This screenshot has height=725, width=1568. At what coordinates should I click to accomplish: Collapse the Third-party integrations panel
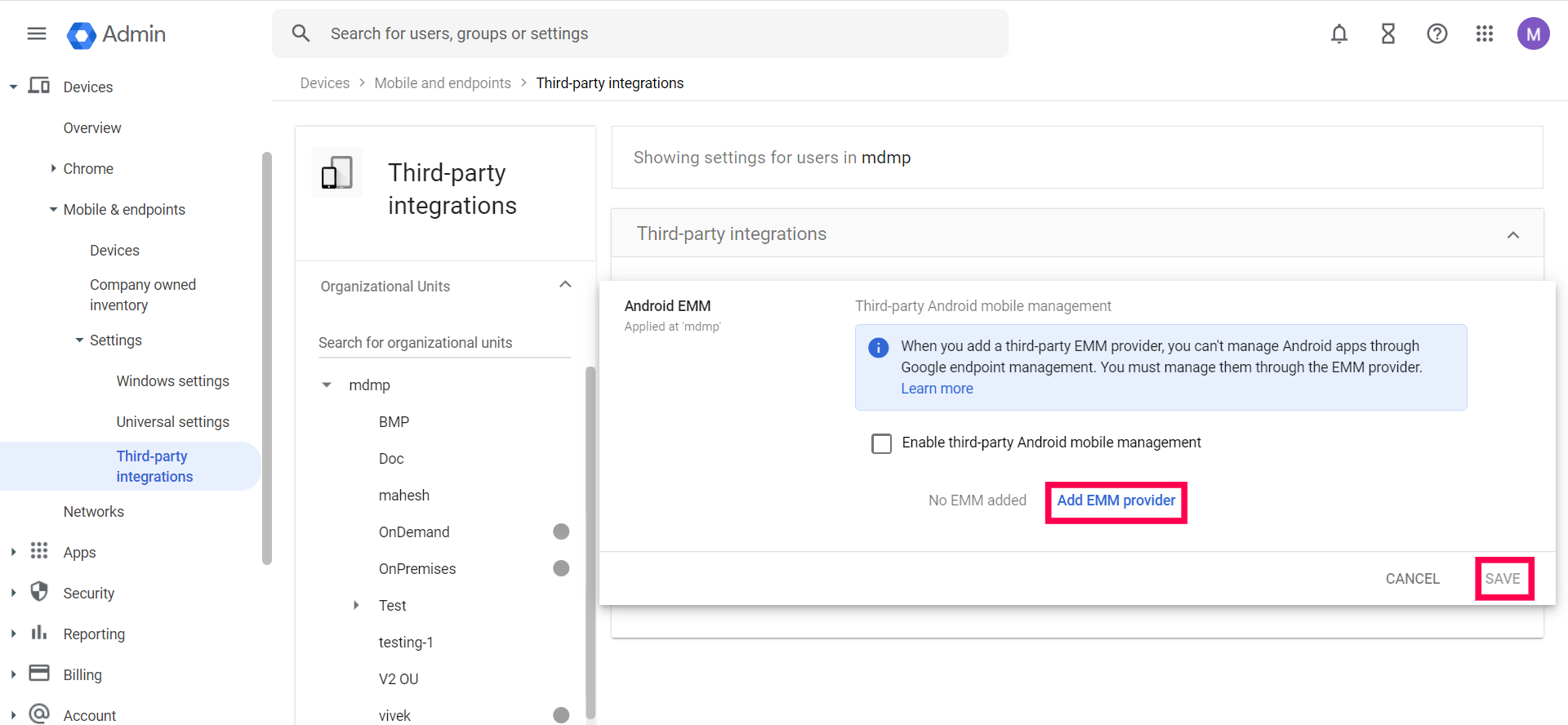1513,235
